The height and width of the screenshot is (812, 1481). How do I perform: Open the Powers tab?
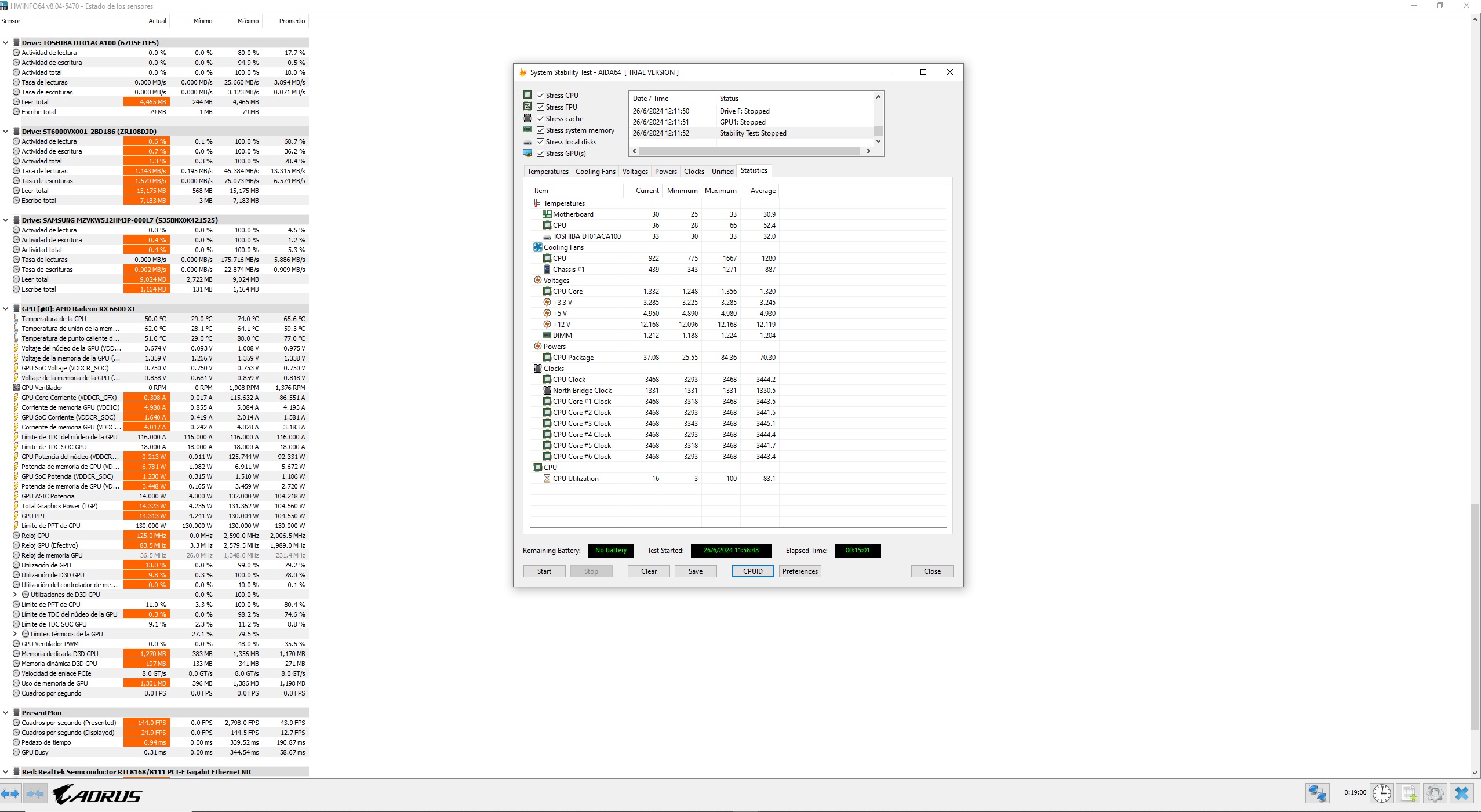point(665,171)
